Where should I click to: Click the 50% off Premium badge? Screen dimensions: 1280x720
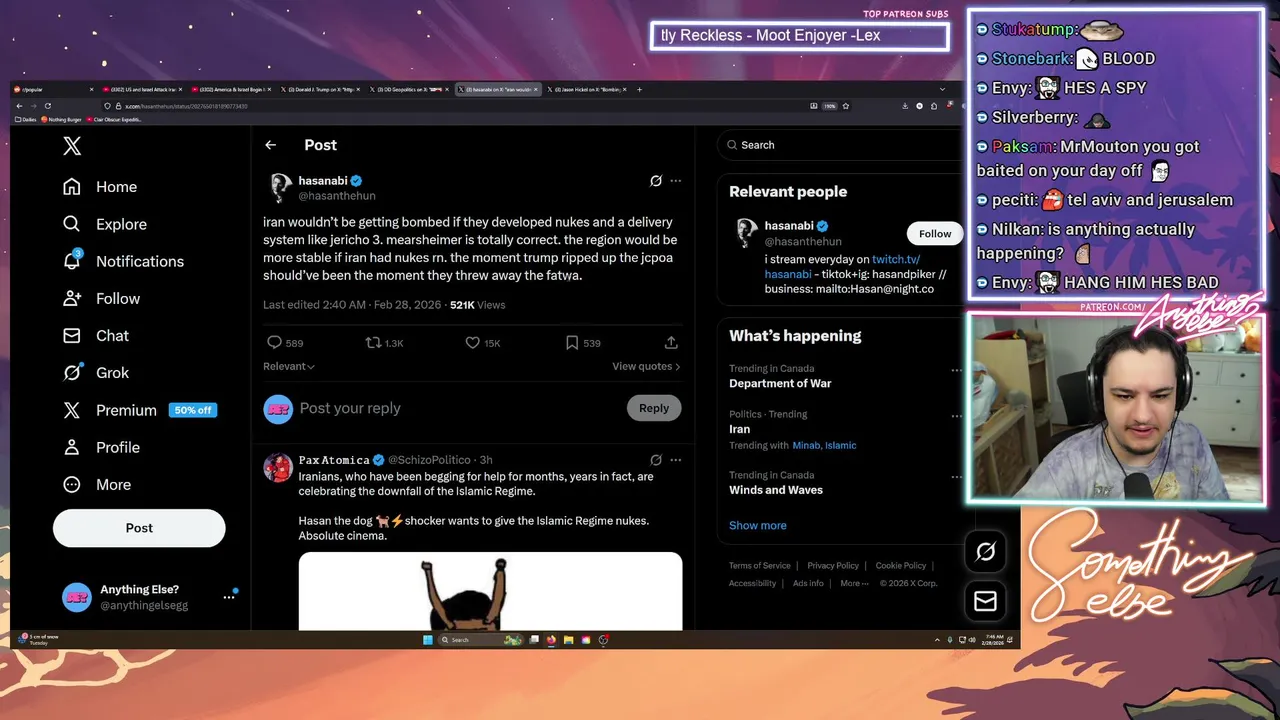(193, 410)
